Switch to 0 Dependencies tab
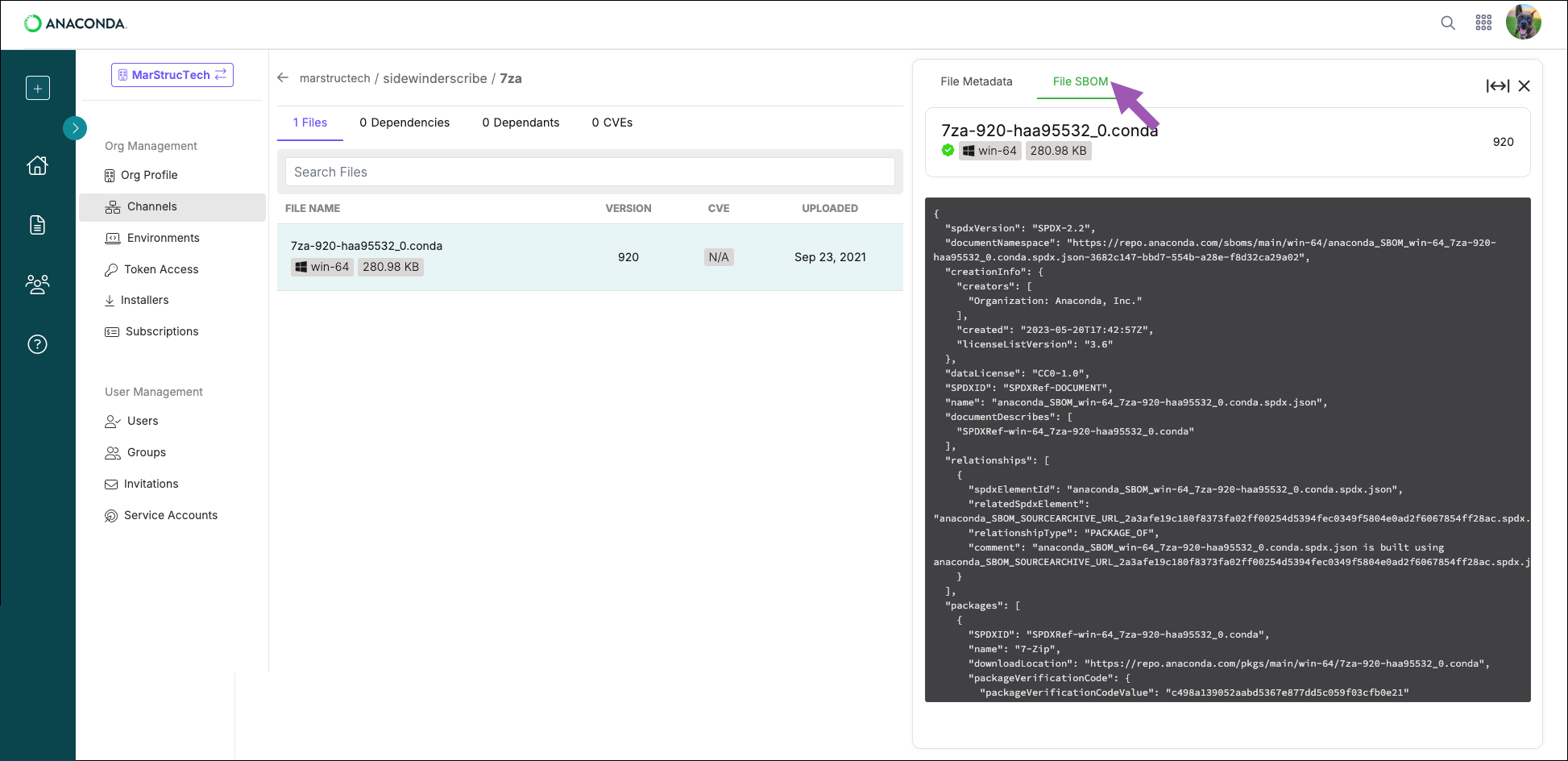The image size is (1568, 761). [404, 123]
